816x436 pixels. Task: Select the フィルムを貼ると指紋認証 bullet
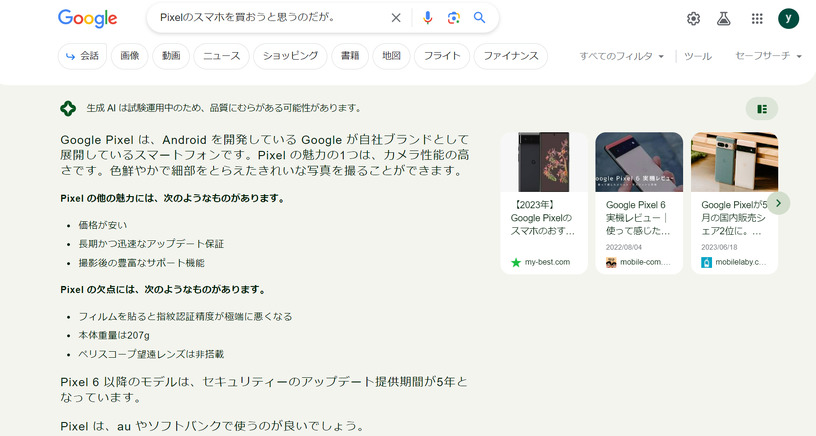[185, 317]
